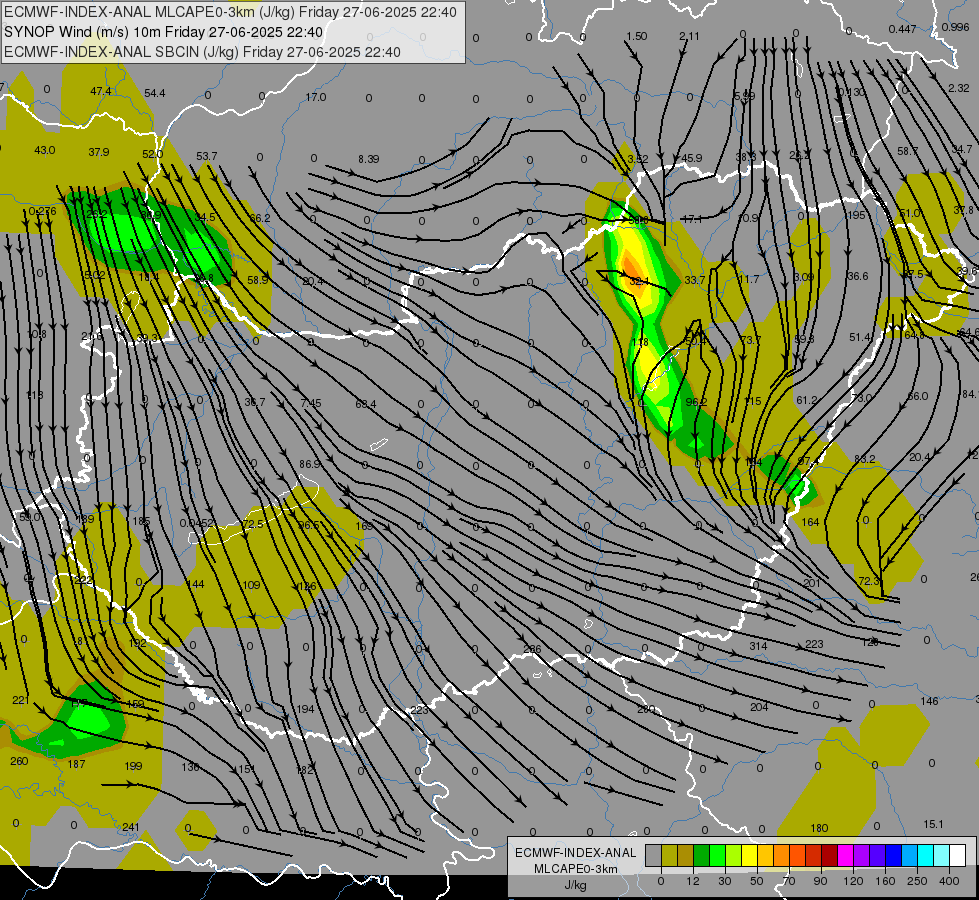Click the 7.45 grid value

311,403
